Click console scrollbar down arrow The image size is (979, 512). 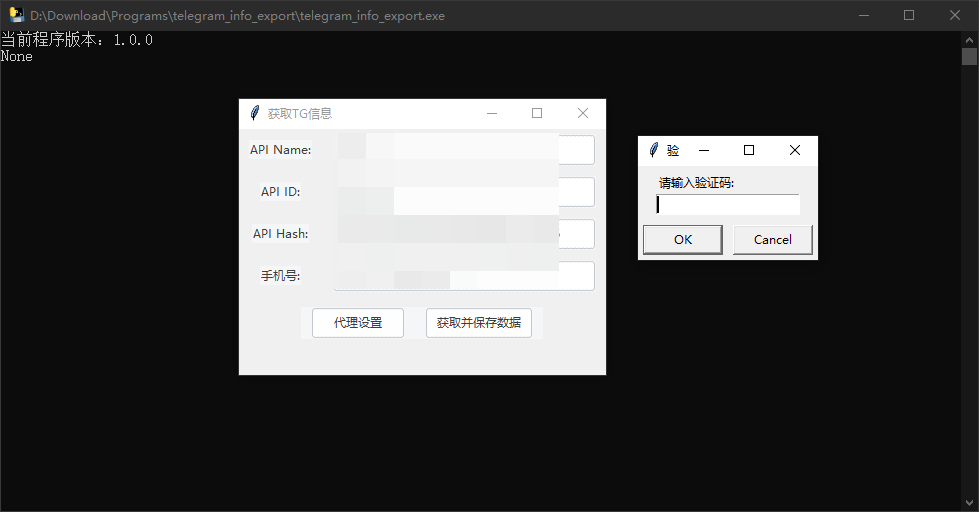(970, 503)
